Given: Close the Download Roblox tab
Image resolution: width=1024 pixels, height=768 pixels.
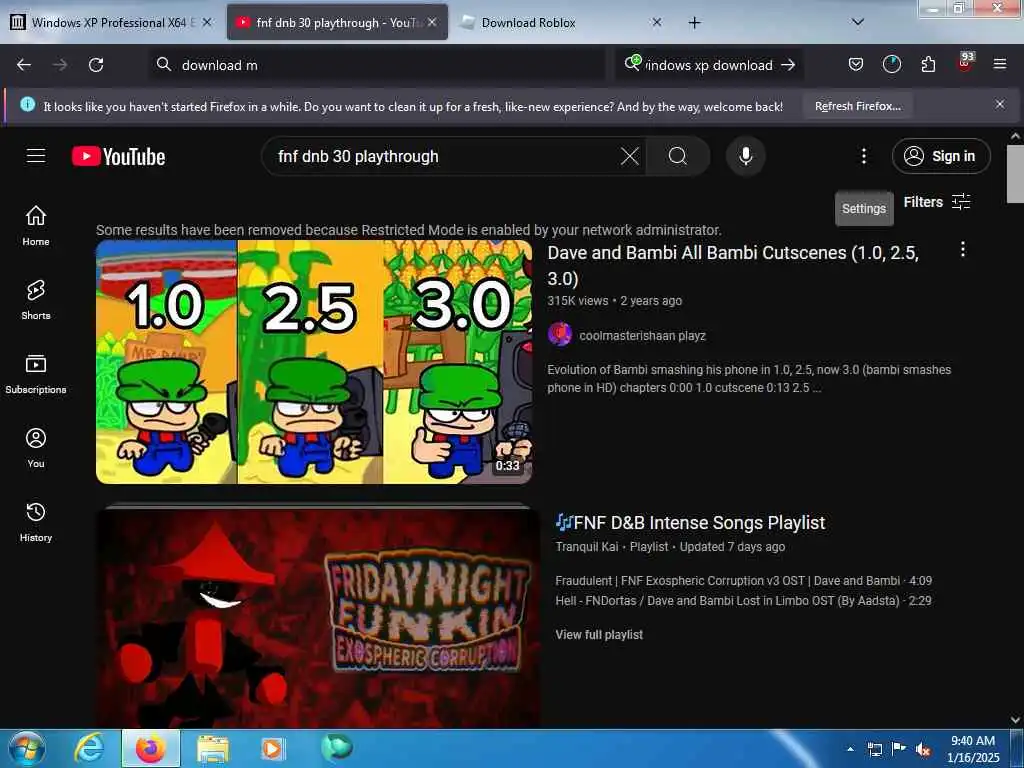Looking at the screenshot, I should (x=657, y=22).
